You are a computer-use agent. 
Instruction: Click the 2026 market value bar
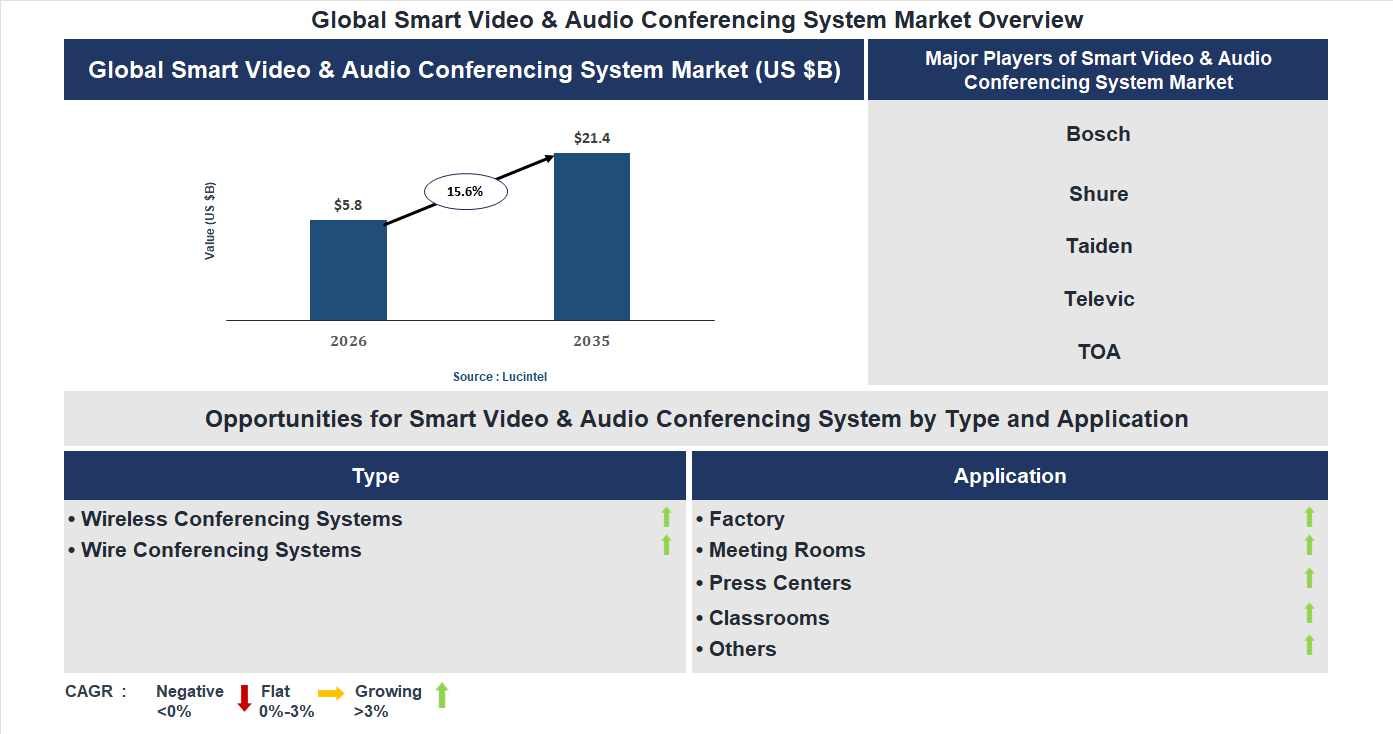point(348,270)
